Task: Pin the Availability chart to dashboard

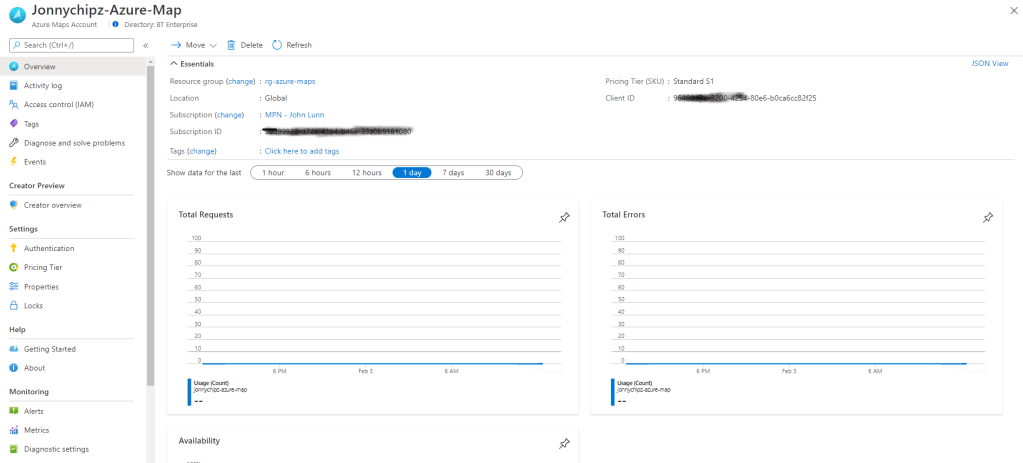Action: (x=564, y=443)
